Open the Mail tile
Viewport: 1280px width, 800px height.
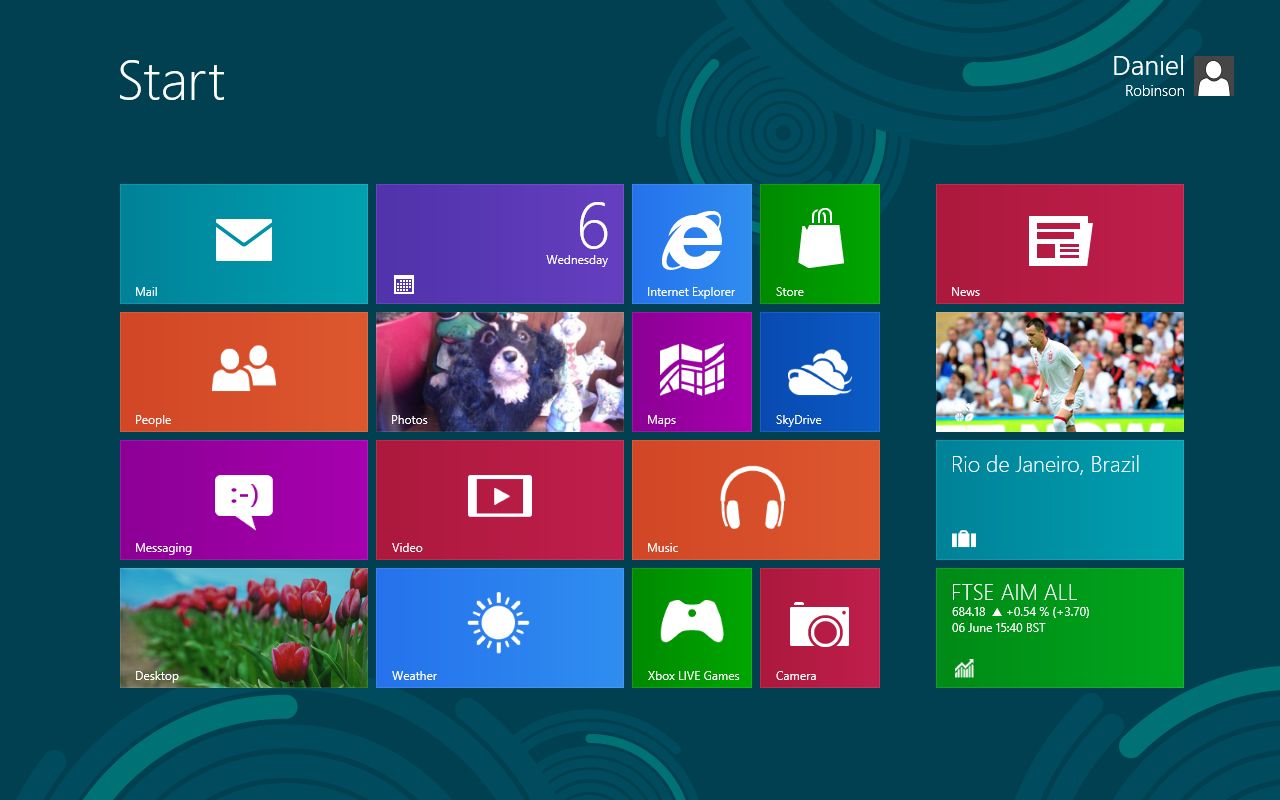click(244, 244)
